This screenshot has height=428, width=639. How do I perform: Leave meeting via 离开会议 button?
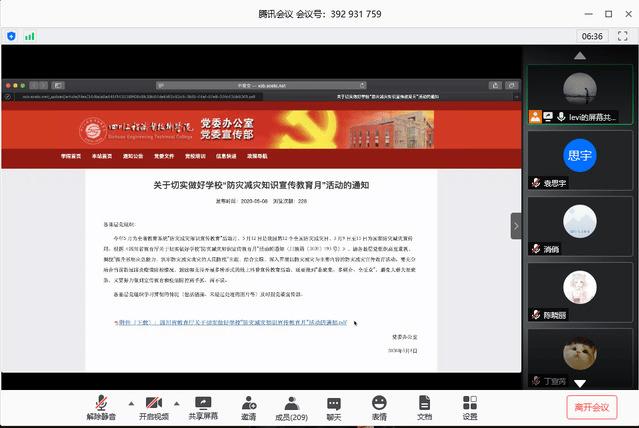[x=592, y=407]
